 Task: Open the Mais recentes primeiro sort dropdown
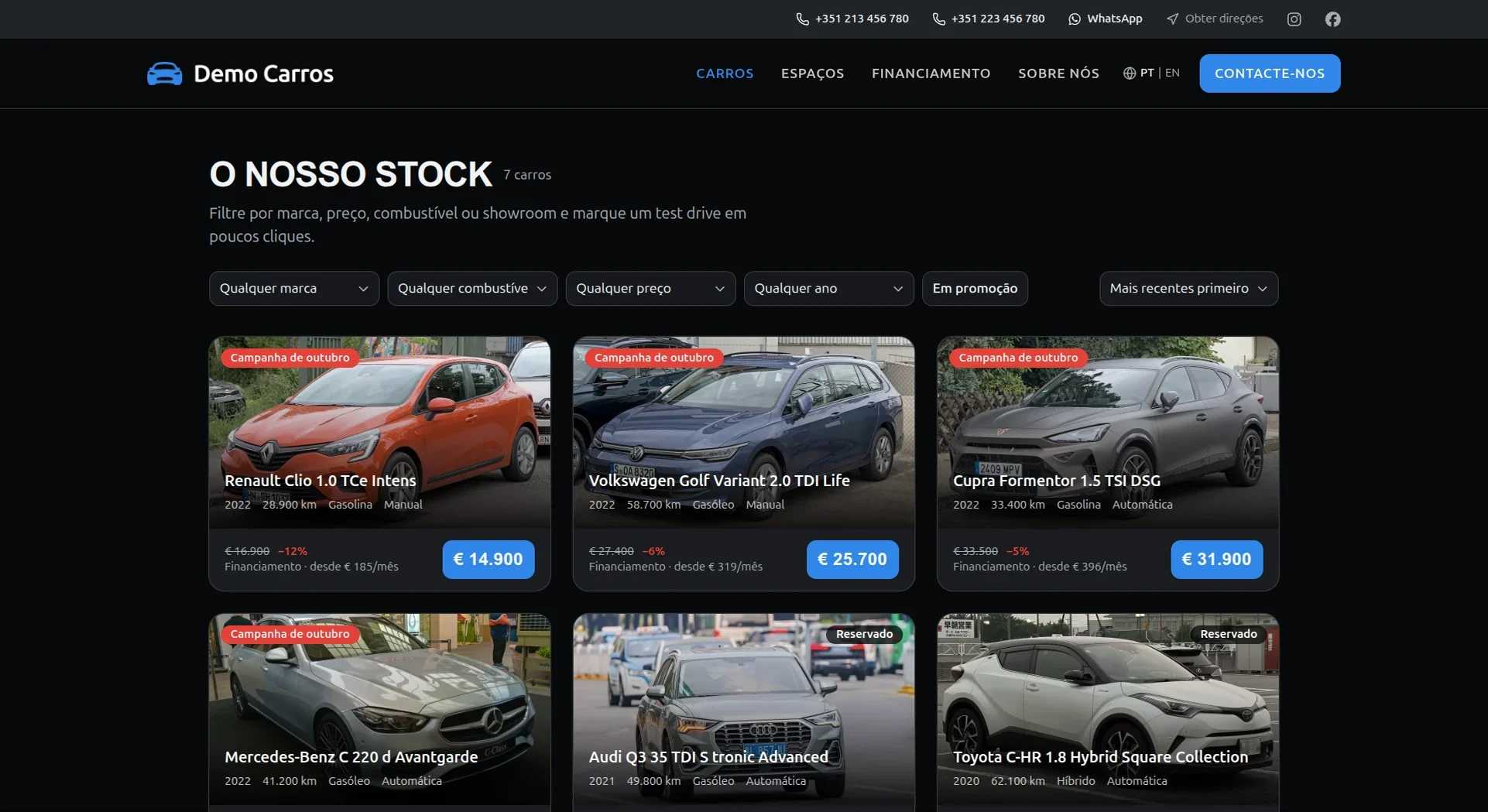click(x=1188, y=289)
